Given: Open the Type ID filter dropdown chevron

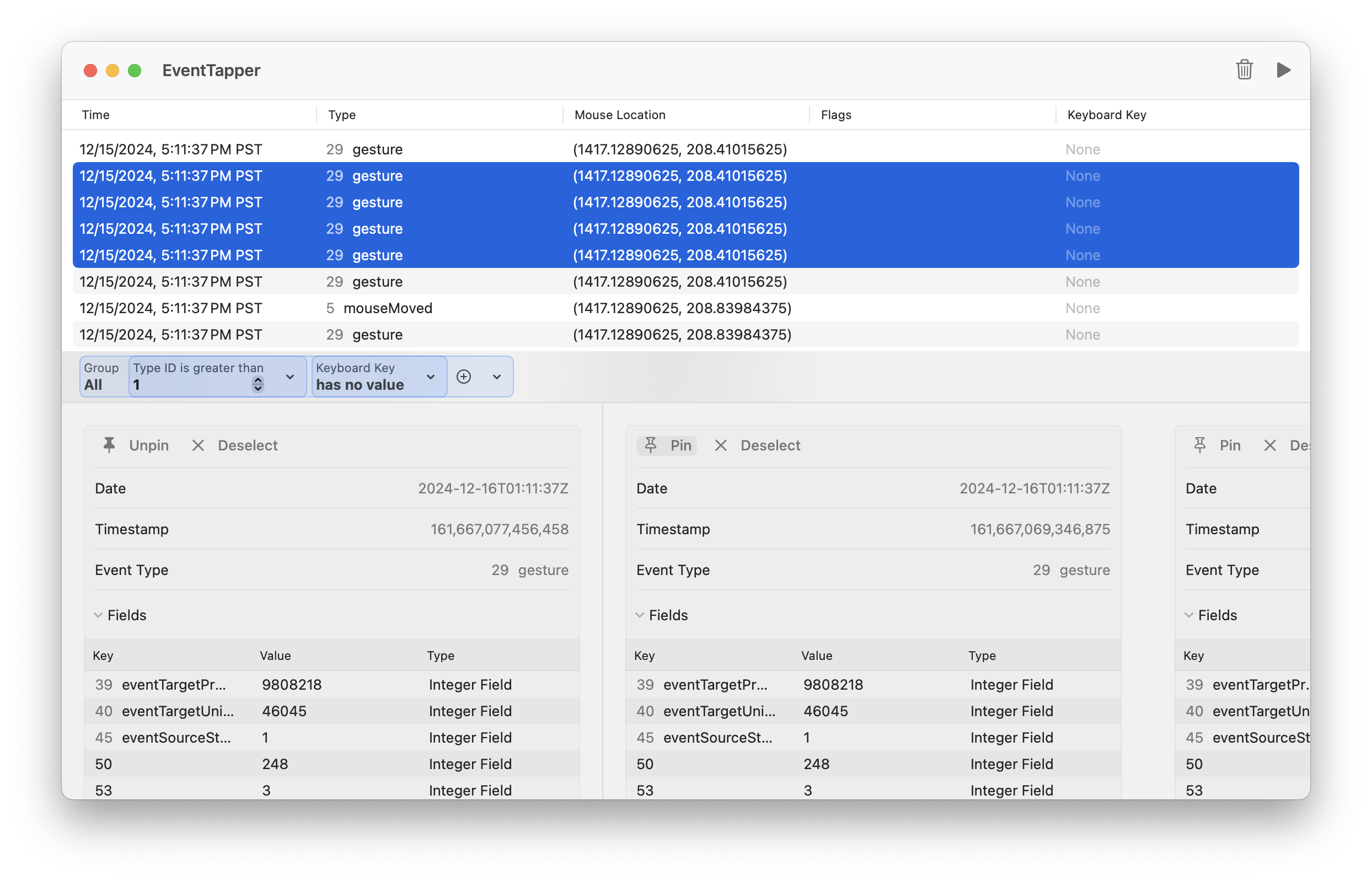Looking at the screenshot, I should pos(290,377).
